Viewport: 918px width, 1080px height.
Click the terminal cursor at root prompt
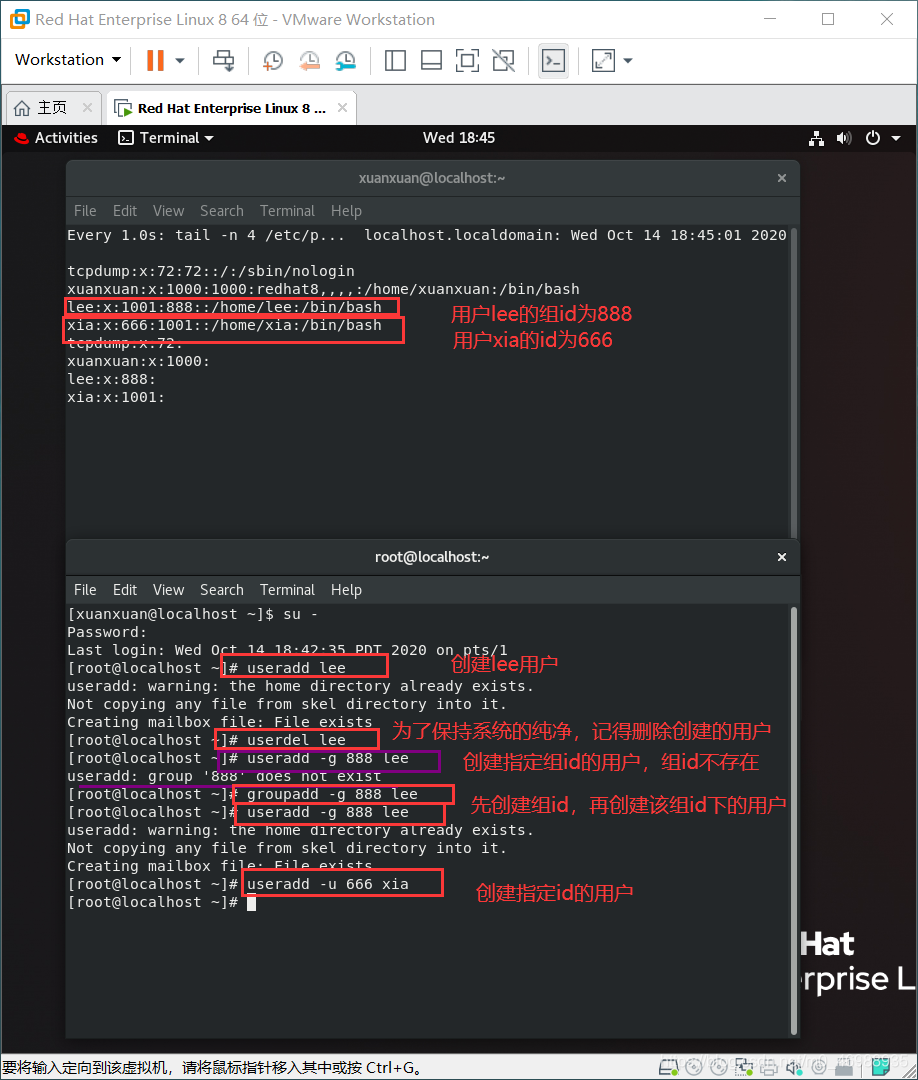(x=251, y=902)
